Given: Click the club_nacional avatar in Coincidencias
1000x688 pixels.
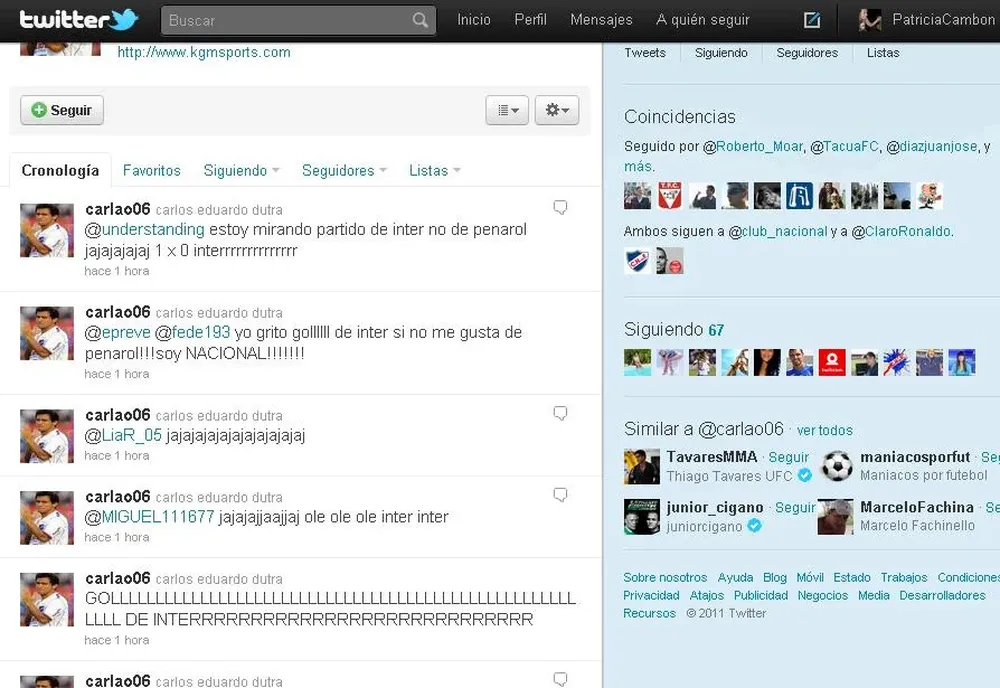Looking at the screenshot, I should (x=637, y=261).
